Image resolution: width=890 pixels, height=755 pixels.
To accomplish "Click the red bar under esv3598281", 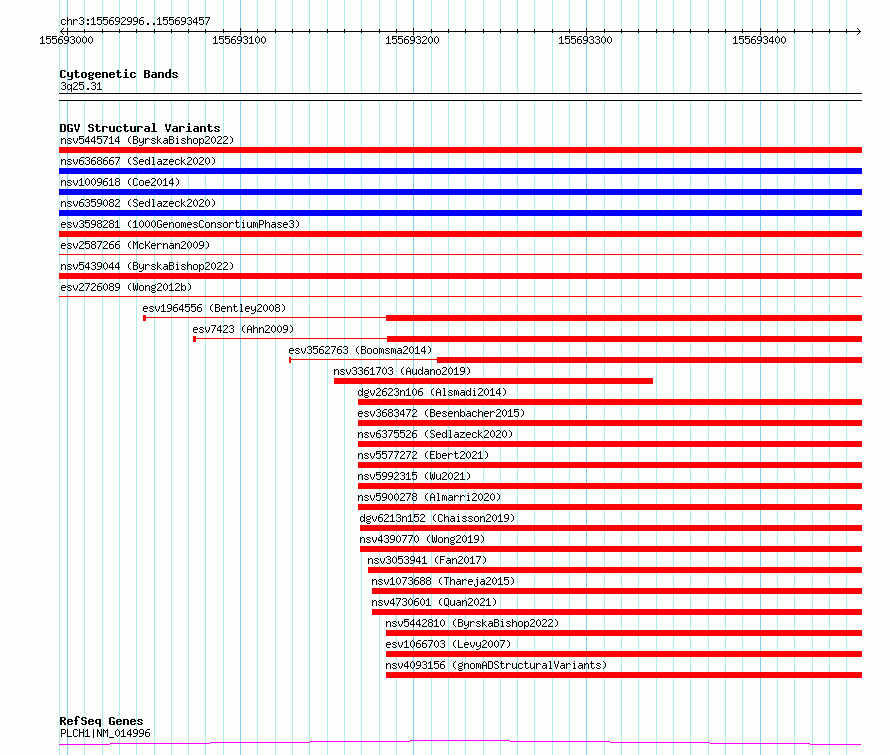I will click(460, 234).
